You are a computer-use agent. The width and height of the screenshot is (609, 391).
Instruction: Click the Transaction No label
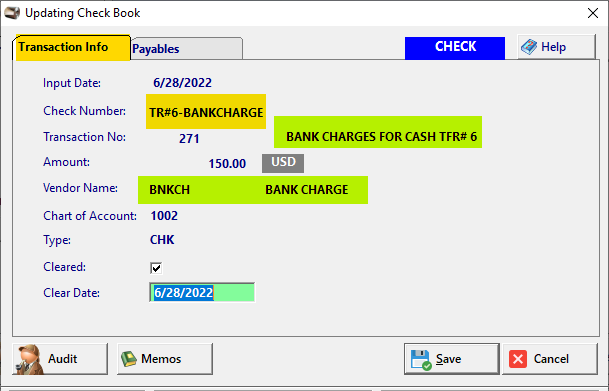coord(85,137)
